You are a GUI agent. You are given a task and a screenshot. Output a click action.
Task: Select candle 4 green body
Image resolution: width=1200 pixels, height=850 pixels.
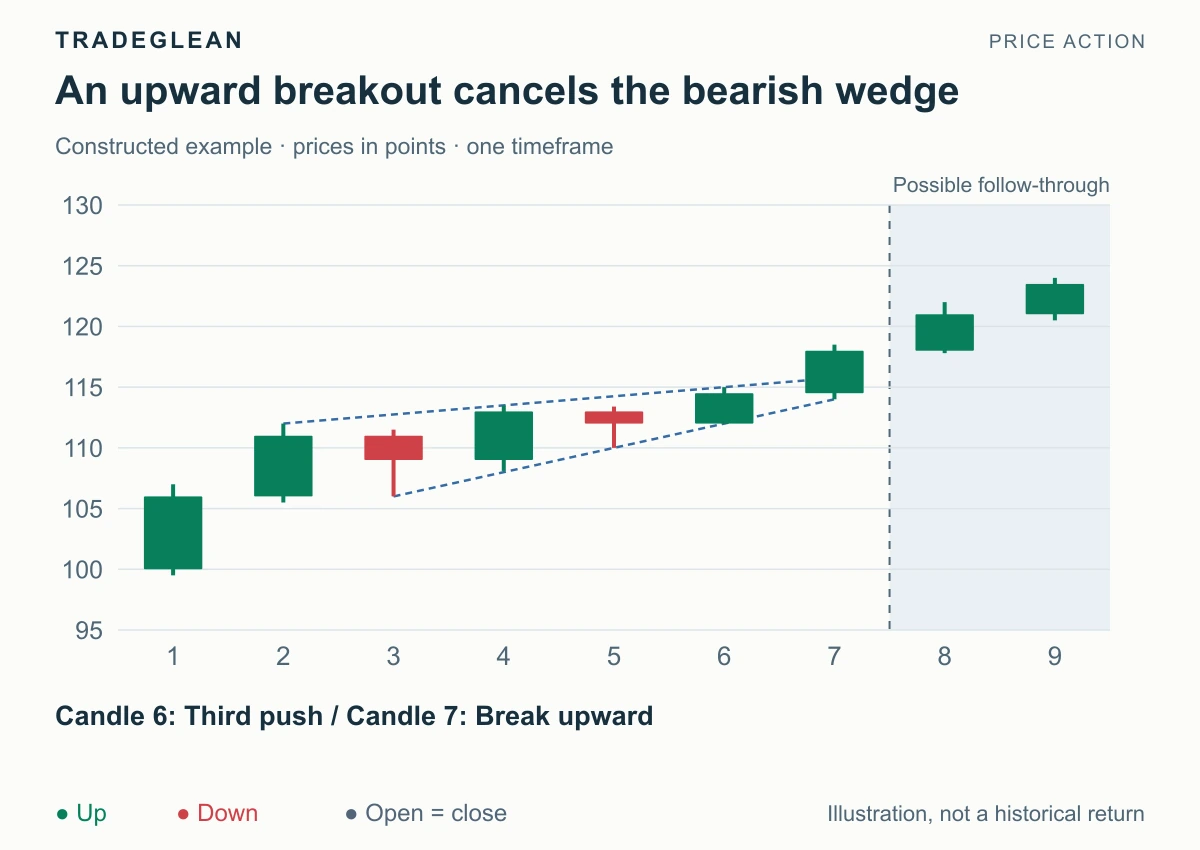503,436
